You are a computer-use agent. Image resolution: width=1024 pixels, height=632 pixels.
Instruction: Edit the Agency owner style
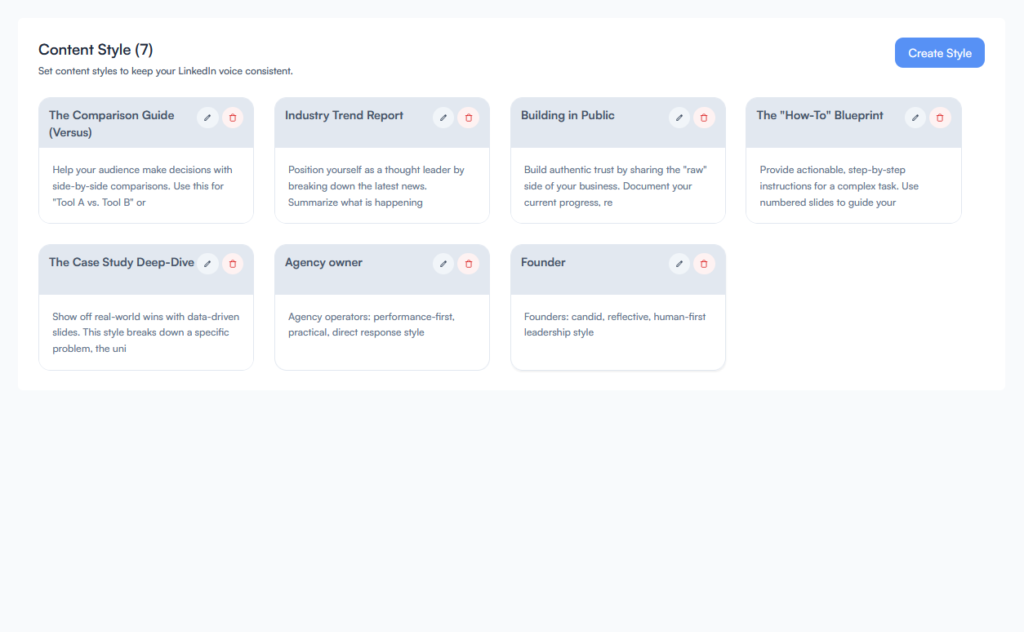[x=443, y=264]
